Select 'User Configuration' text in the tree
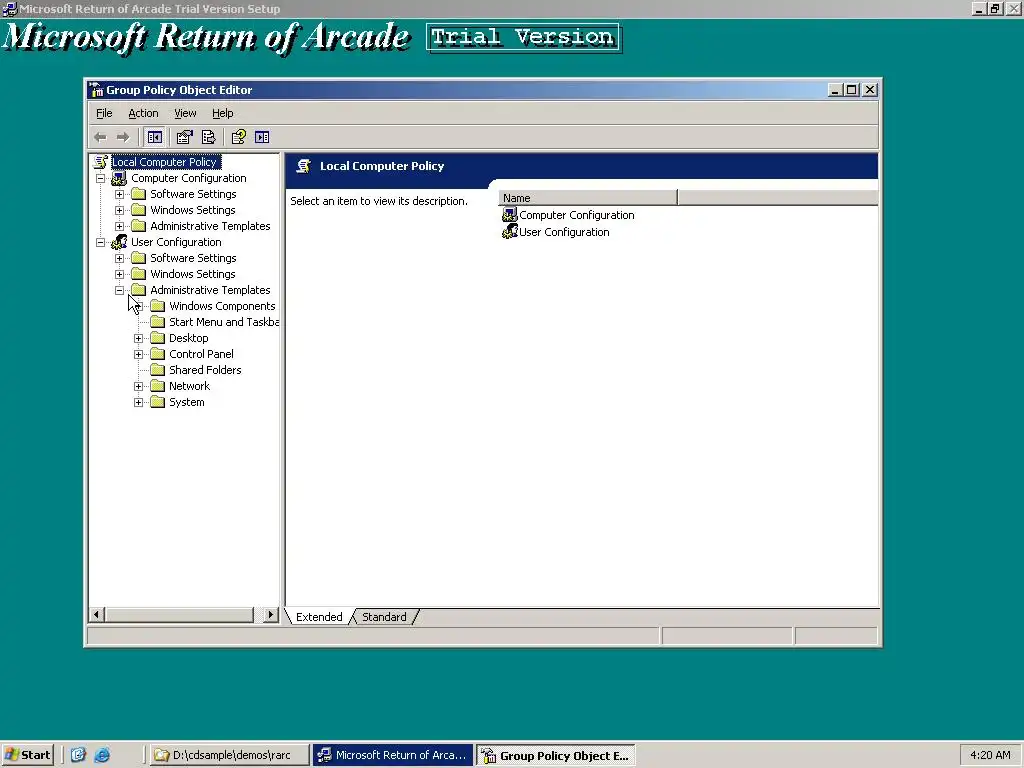The height and width of the screenshot is (768, 1024). [176, 242]
